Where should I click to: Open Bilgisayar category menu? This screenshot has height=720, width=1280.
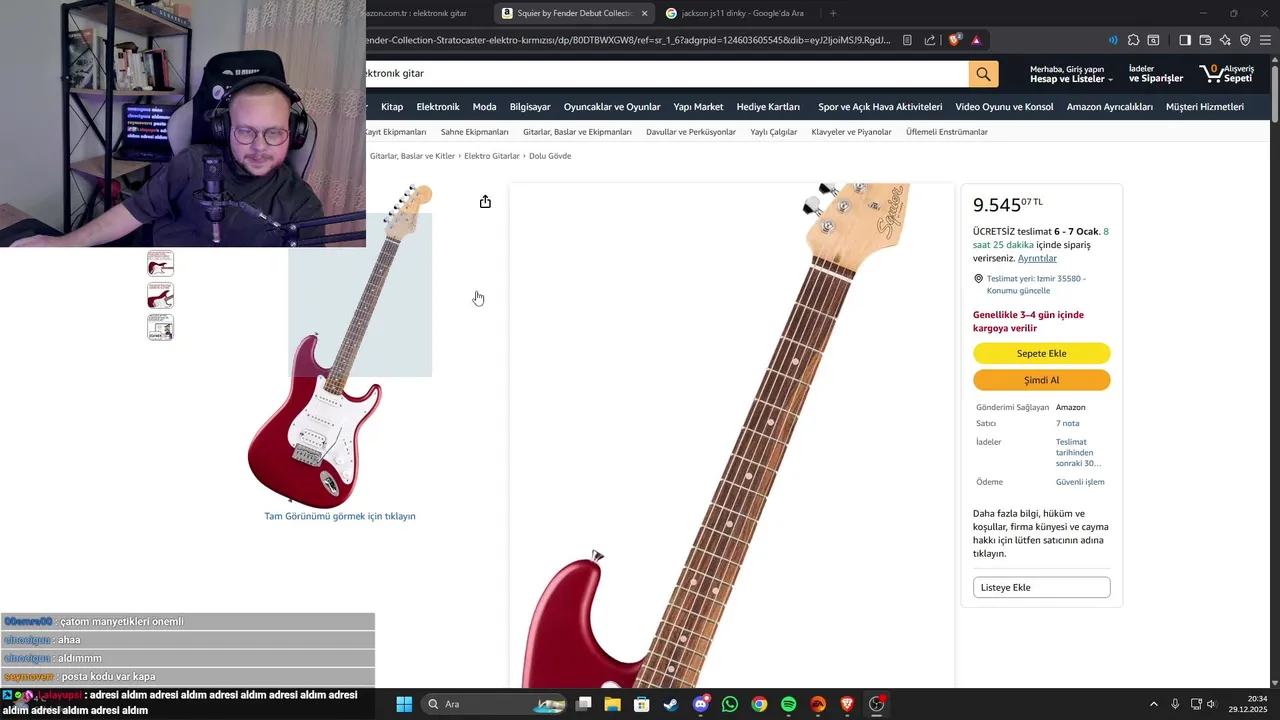pos(530,107)
